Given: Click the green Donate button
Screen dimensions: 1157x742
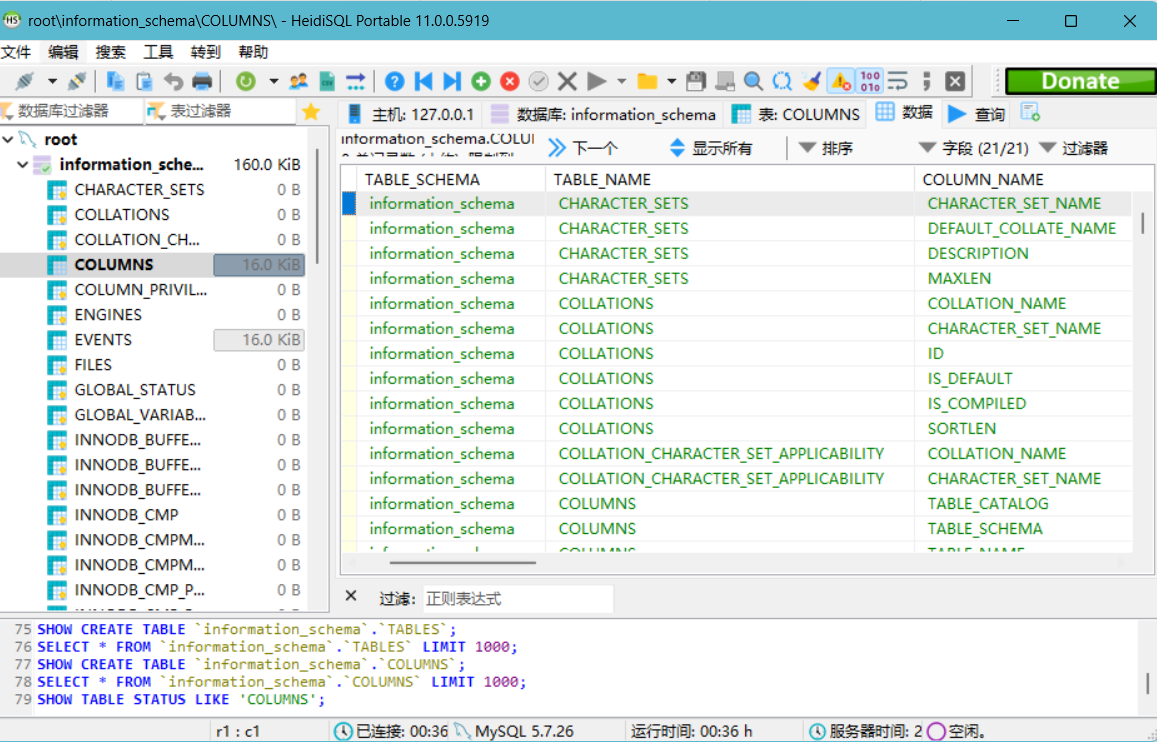Looking at the screenshot, I should point(1080,80).
